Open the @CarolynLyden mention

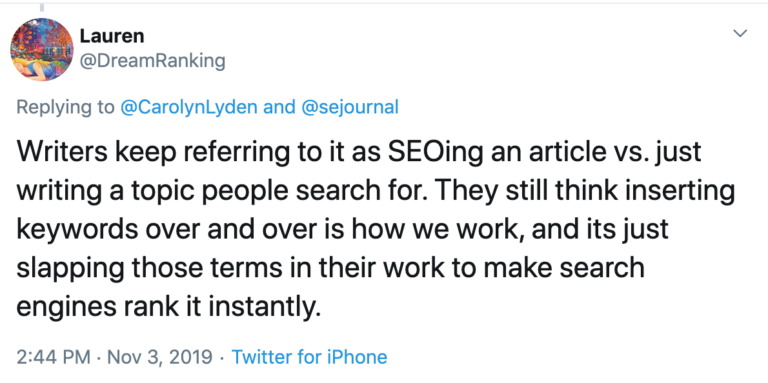189,107
